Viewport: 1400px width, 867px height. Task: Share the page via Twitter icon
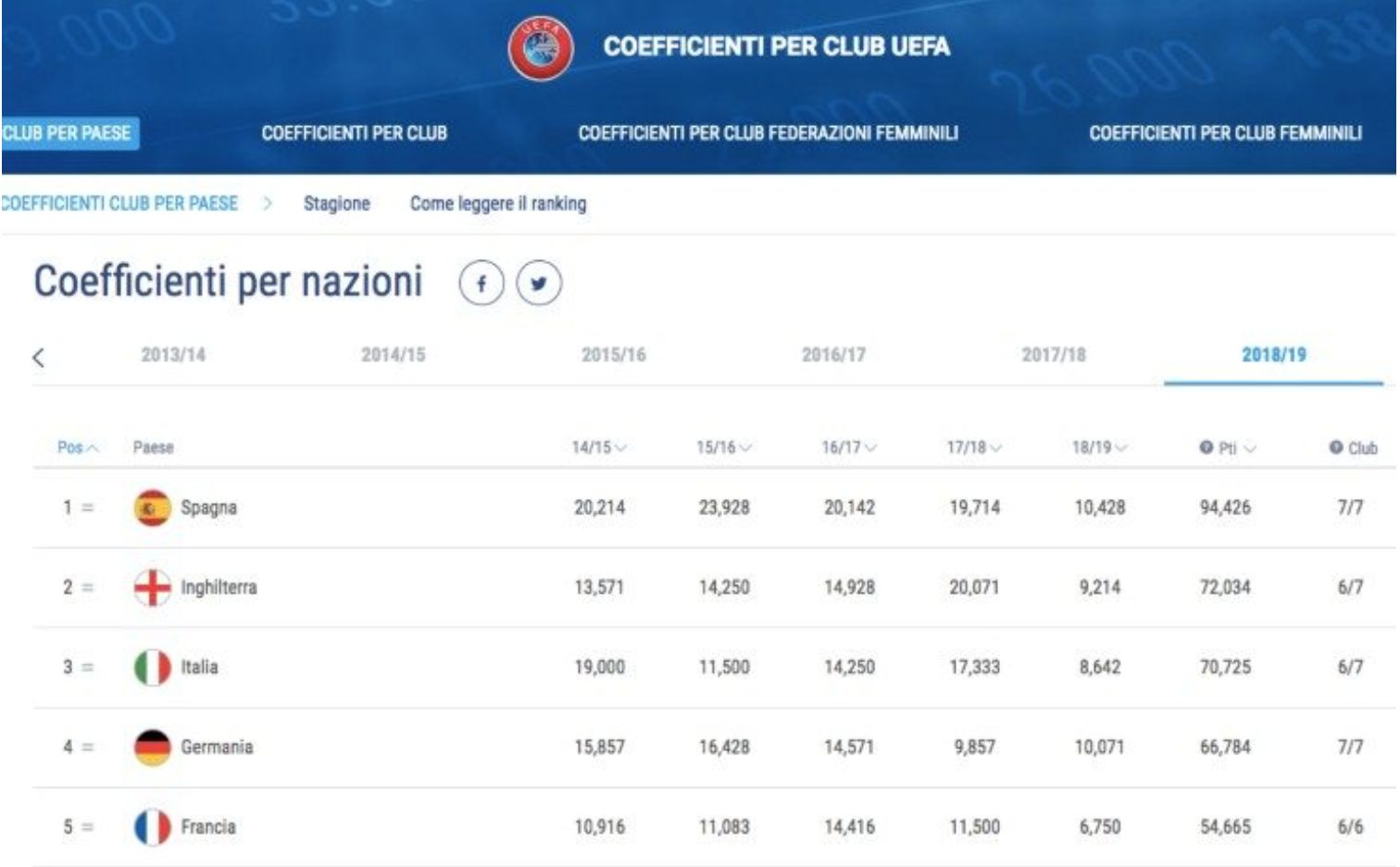539,283
